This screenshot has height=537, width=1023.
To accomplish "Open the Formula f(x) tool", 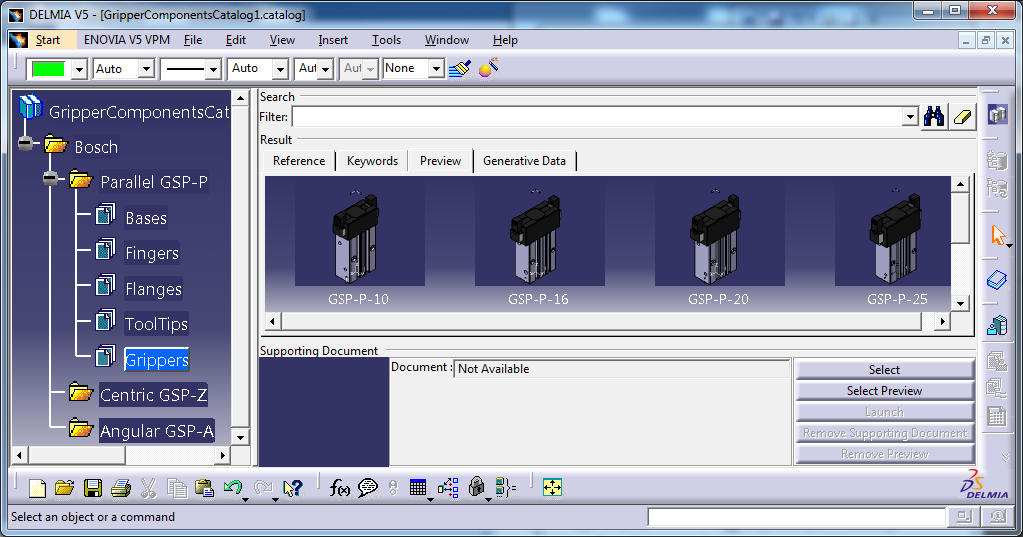I will pos(339,487).
